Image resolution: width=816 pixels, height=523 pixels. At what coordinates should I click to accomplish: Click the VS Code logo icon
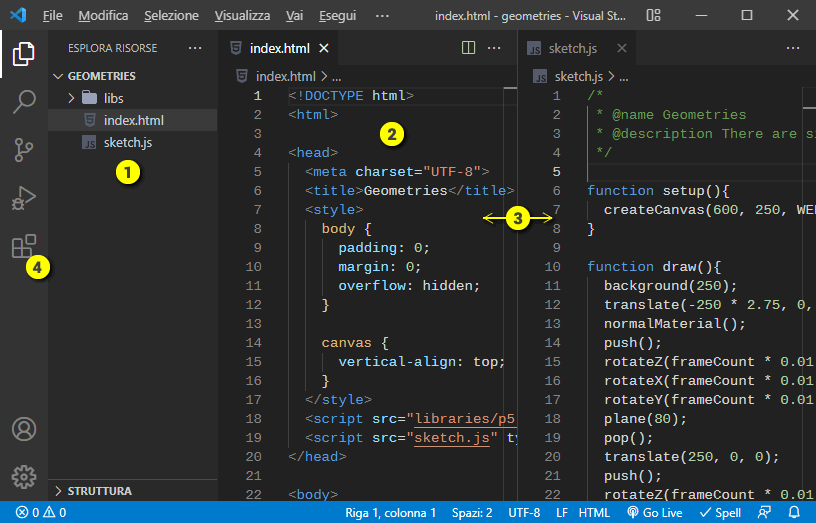[18, 15]
